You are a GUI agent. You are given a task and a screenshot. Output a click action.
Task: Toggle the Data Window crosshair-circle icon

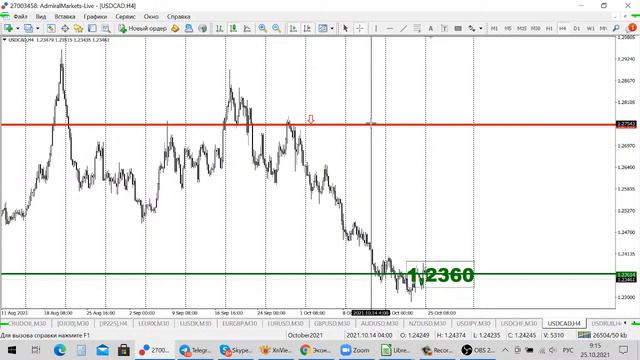pos(65,28)
